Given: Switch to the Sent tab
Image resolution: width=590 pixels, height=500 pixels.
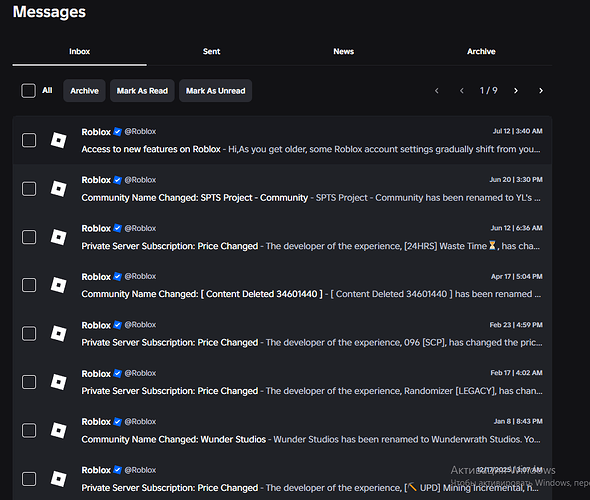Looking at the screenshot, I should 211,52.
